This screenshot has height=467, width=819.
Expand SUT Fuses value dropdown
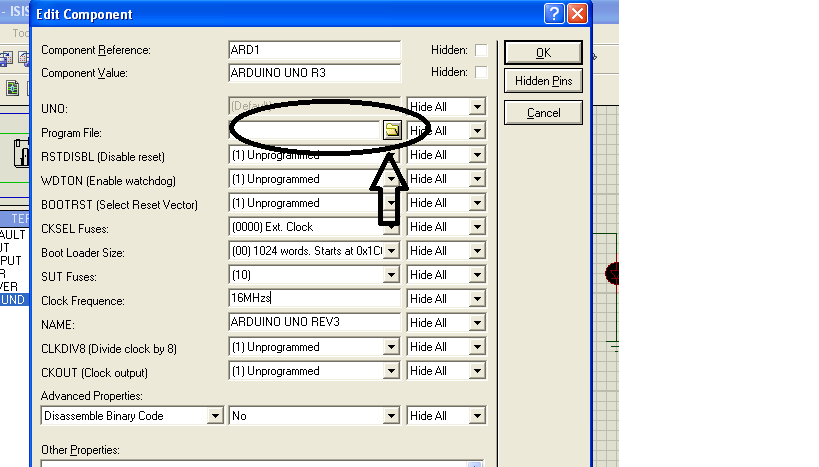[391, 275]
